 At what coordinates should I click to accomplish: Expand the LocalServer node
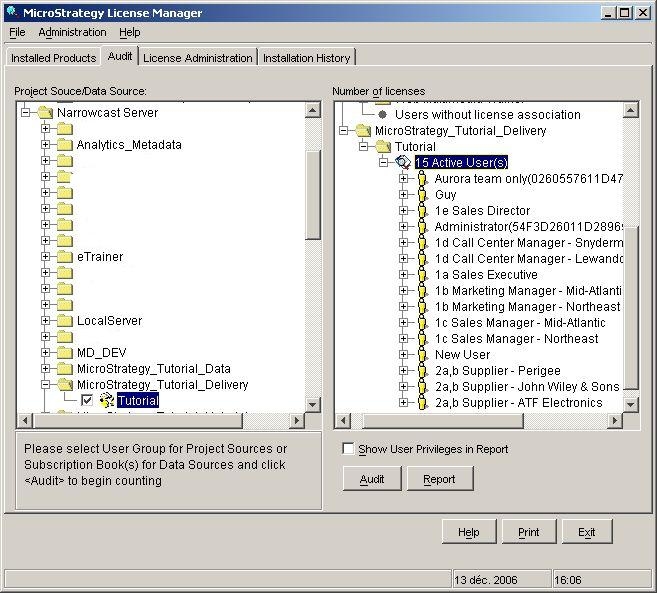46,321
